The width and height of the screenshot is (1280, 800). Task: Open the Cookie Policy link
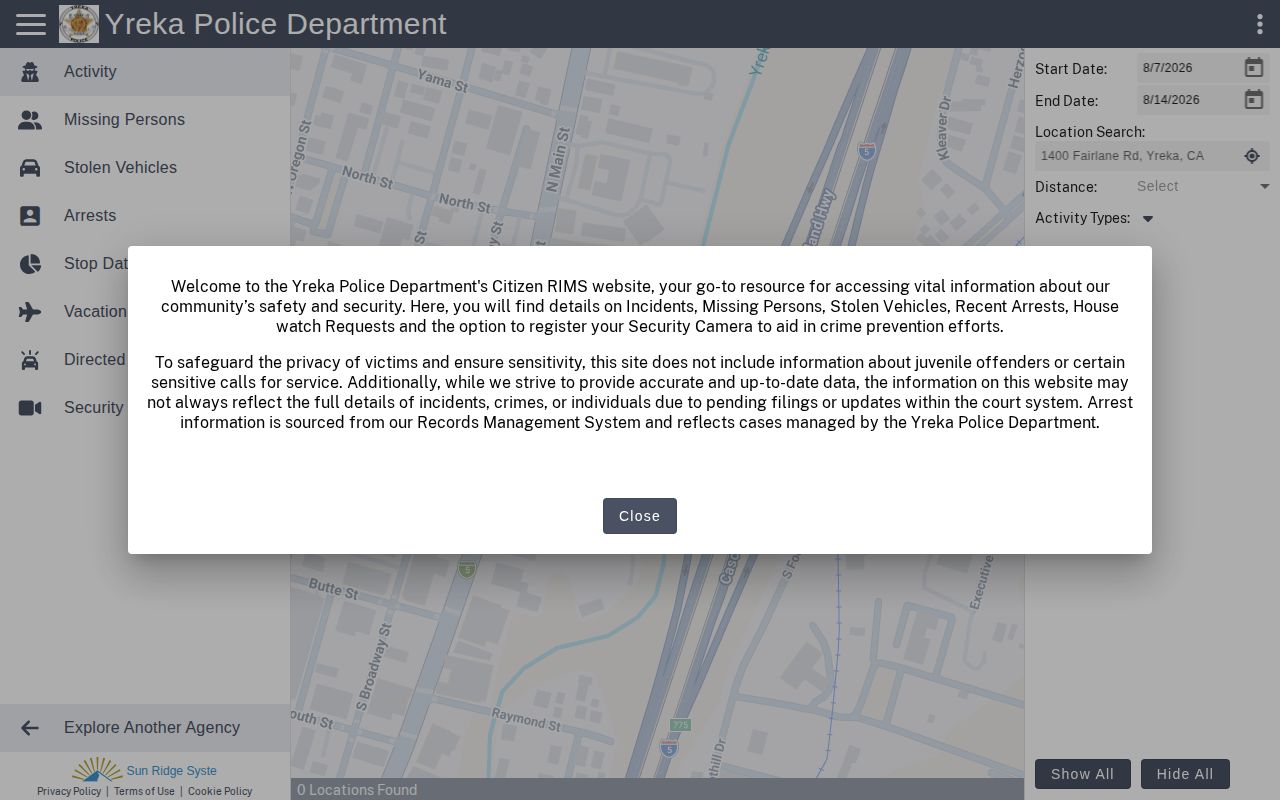[x=220, y=791]
